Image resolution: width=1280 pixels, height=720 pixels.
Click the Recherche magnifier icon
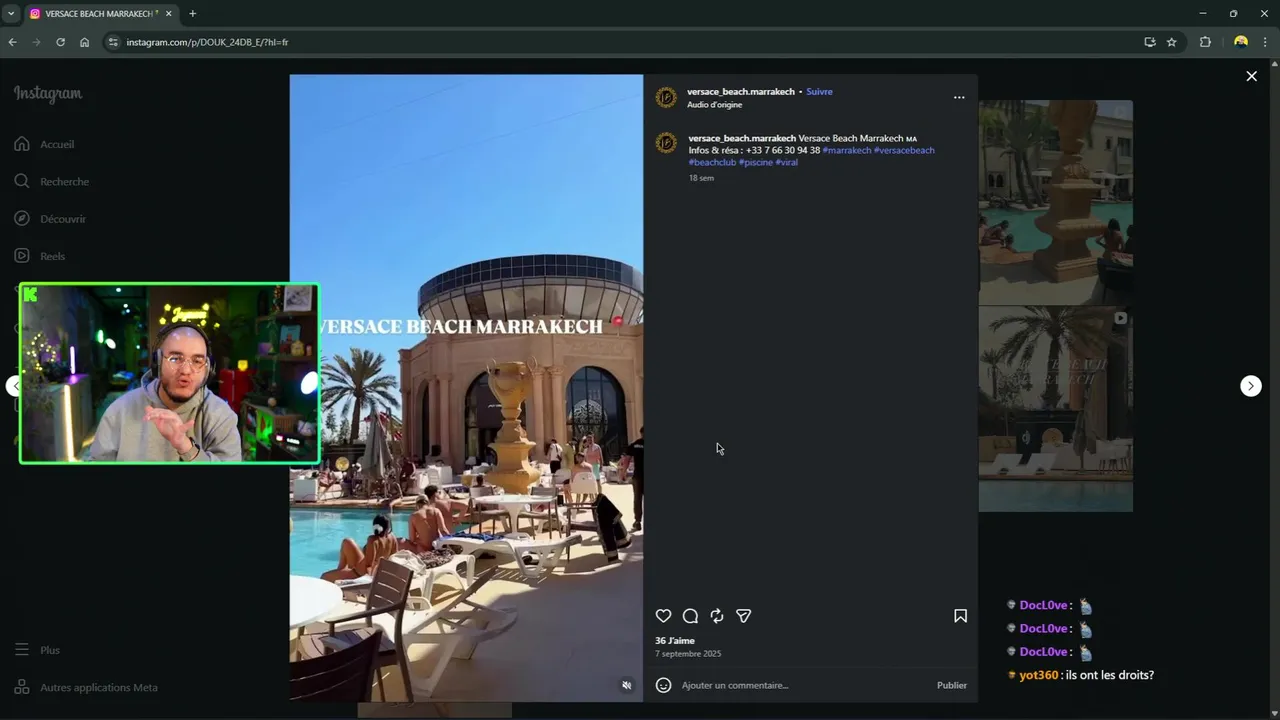coord(22,182)
